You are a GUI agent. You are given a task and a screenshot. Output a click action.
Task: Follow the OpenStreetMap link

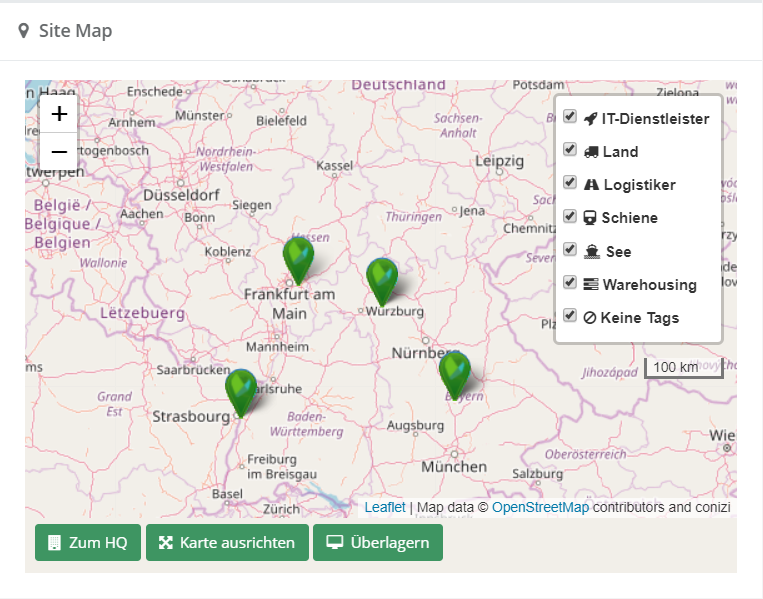tap(540, 507)
